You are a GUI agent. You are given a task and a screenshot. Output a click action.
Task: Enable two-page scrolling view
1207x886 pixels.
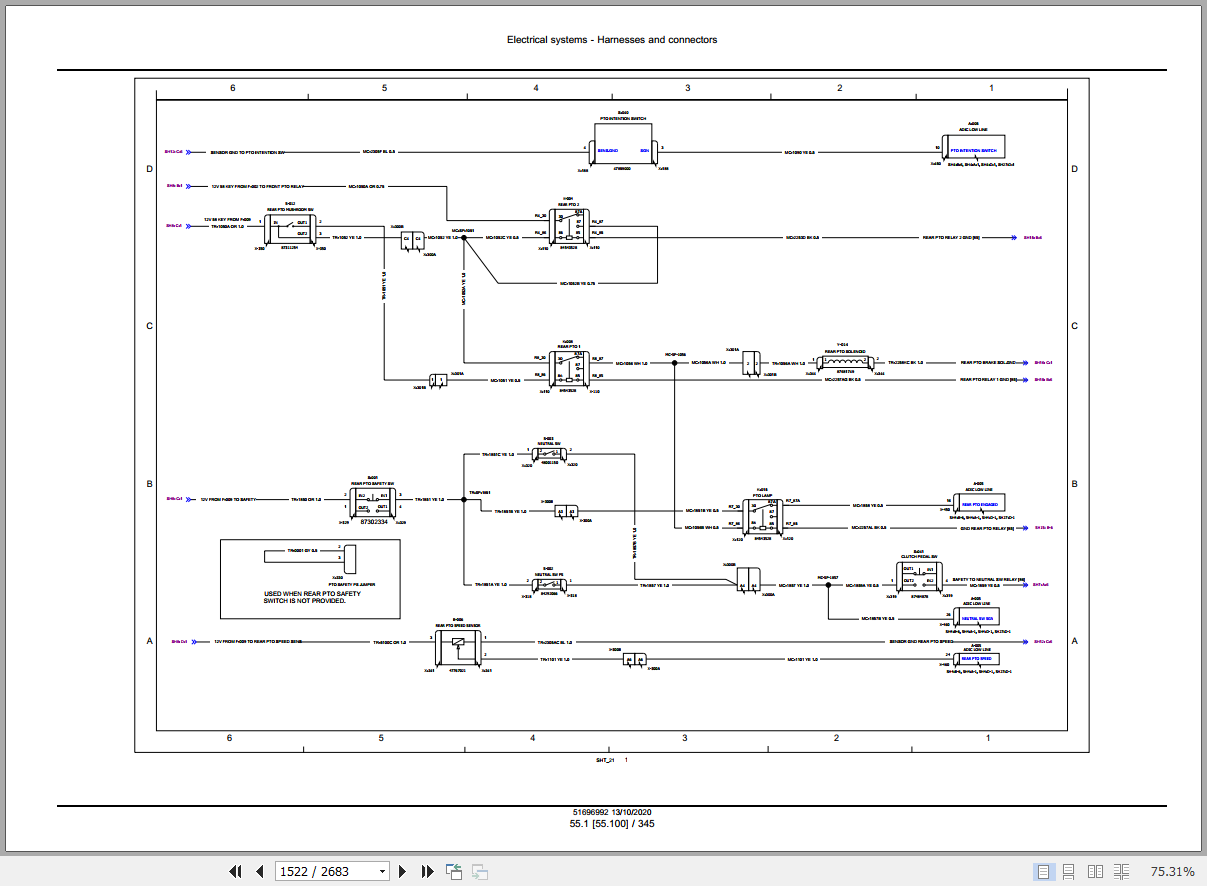point(1121,871)
